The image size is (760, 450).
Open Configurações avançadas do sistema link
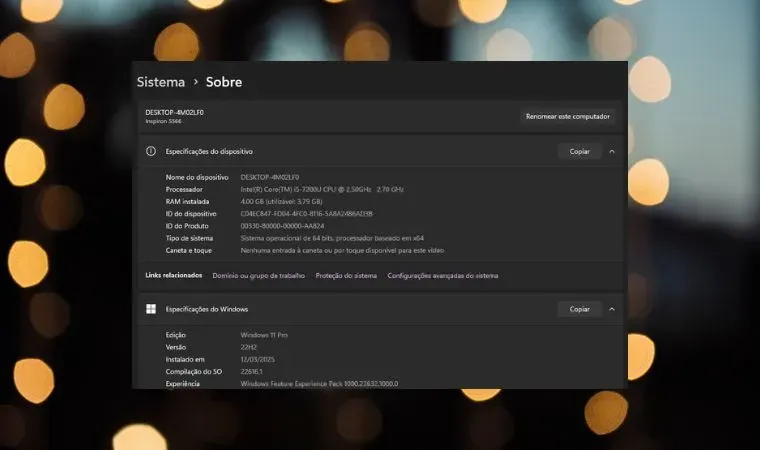443,275
